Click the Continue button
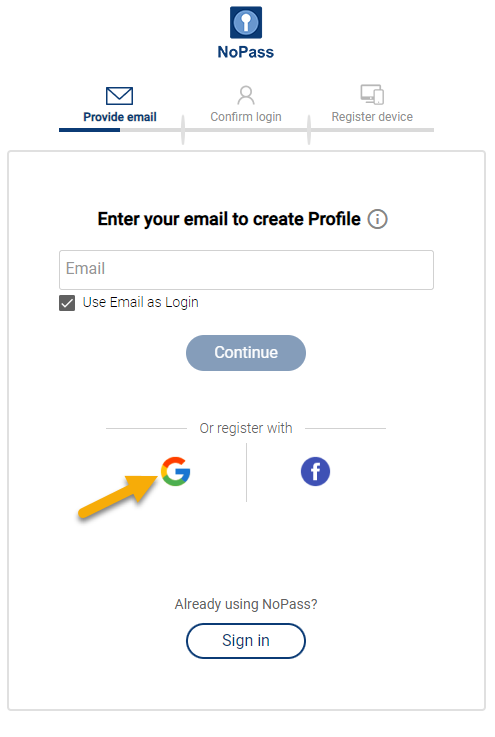Viewport: 495px width, 737px height. (x=246, y=353)
